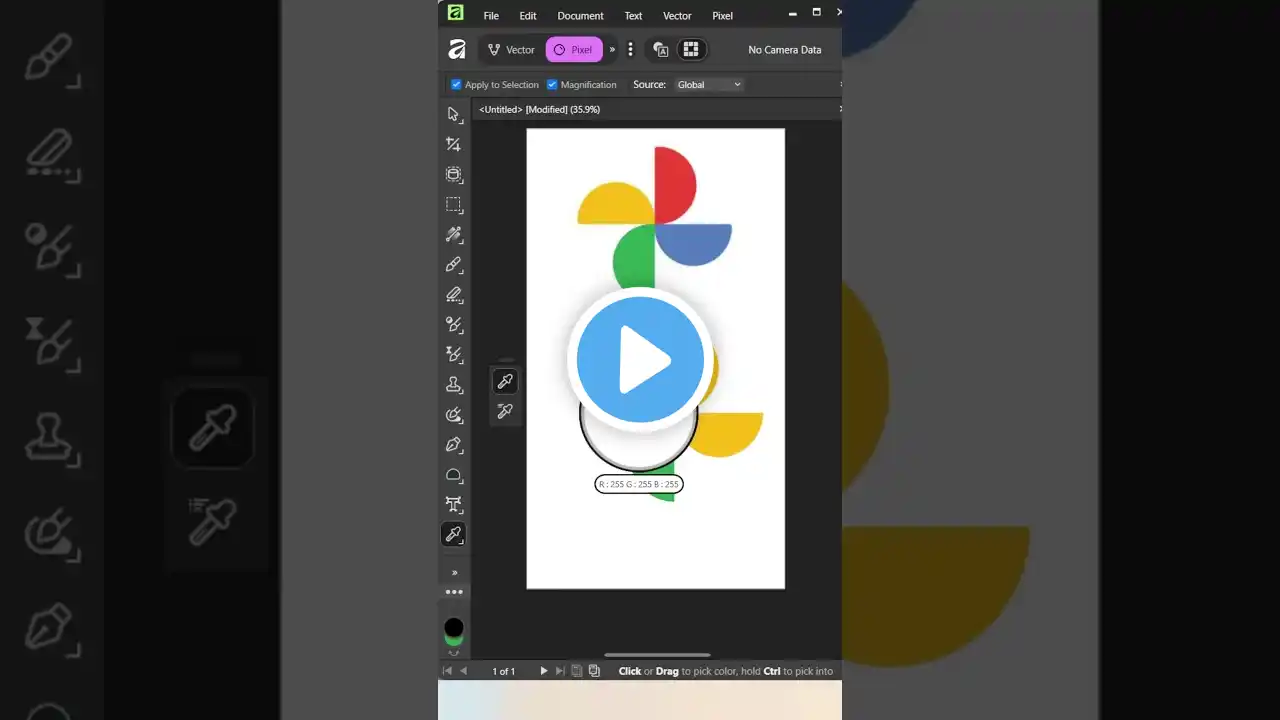Image resolution: width=1280 pixels, height=720 pixels.
Task: Open the Document menu
Action: click(580, 15)
